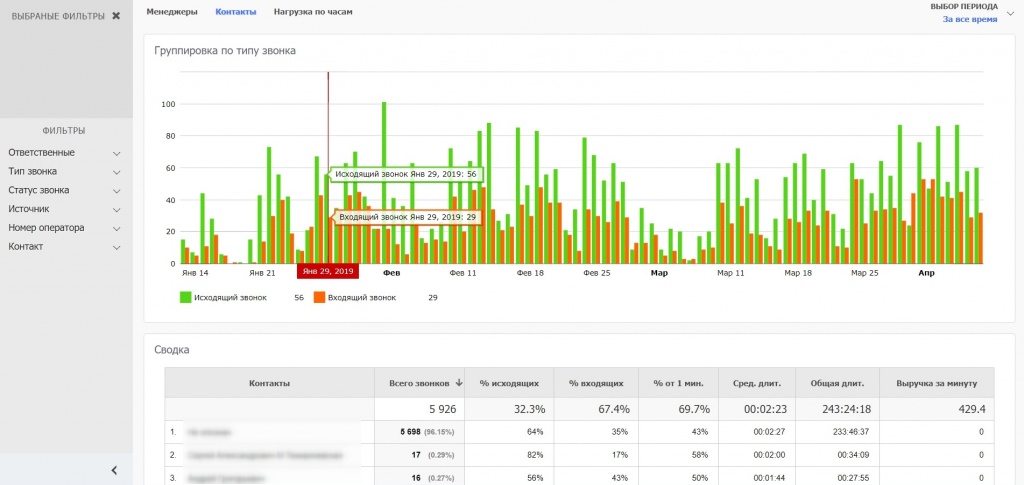Click the average duration 00:02:23

click(764, 410)
